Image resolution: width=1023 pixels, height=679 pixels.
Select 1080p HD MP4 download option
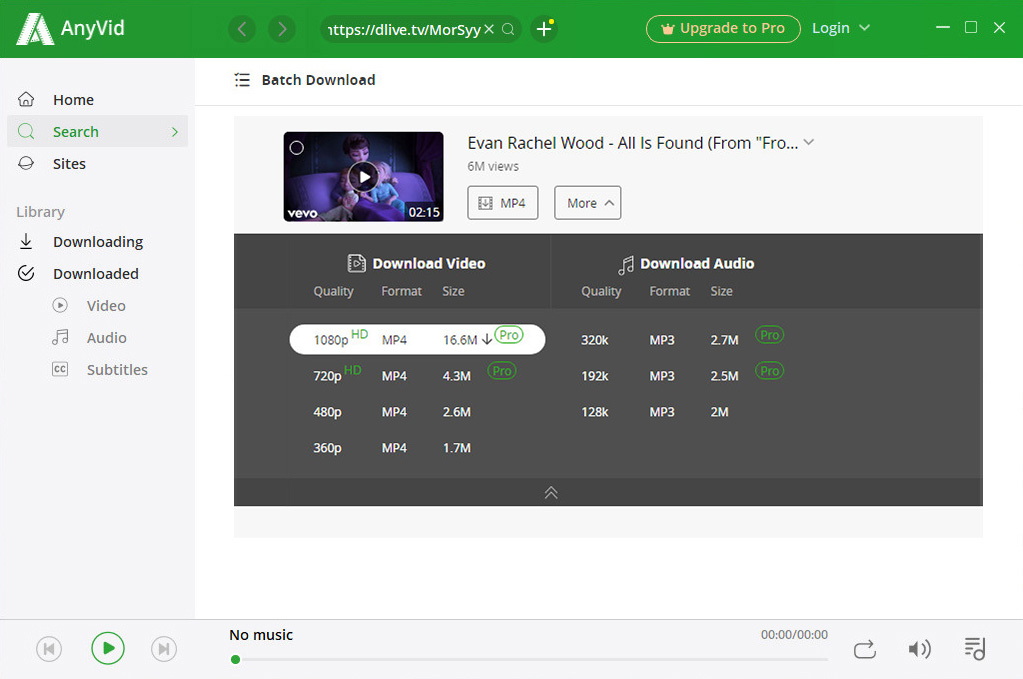point(417,339)
